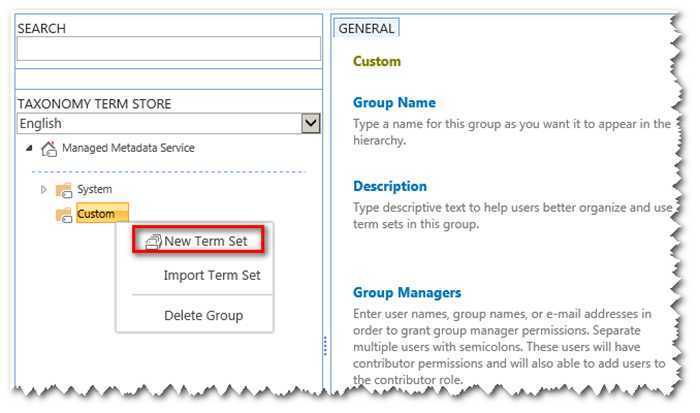Select the System group in tree
Screen dimensions: 700x413
click(x=94, y=189)
